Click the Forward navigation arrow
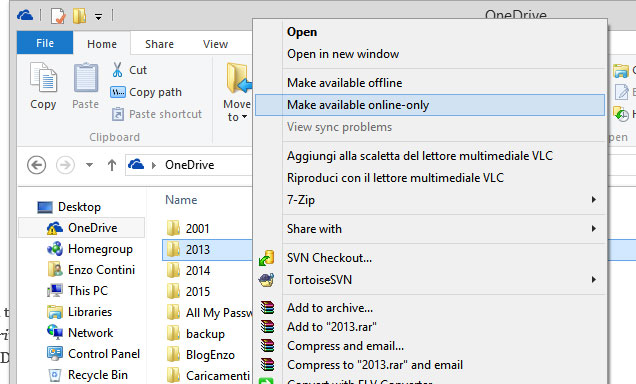Viewport: 636px width, 384px height. 65,165
